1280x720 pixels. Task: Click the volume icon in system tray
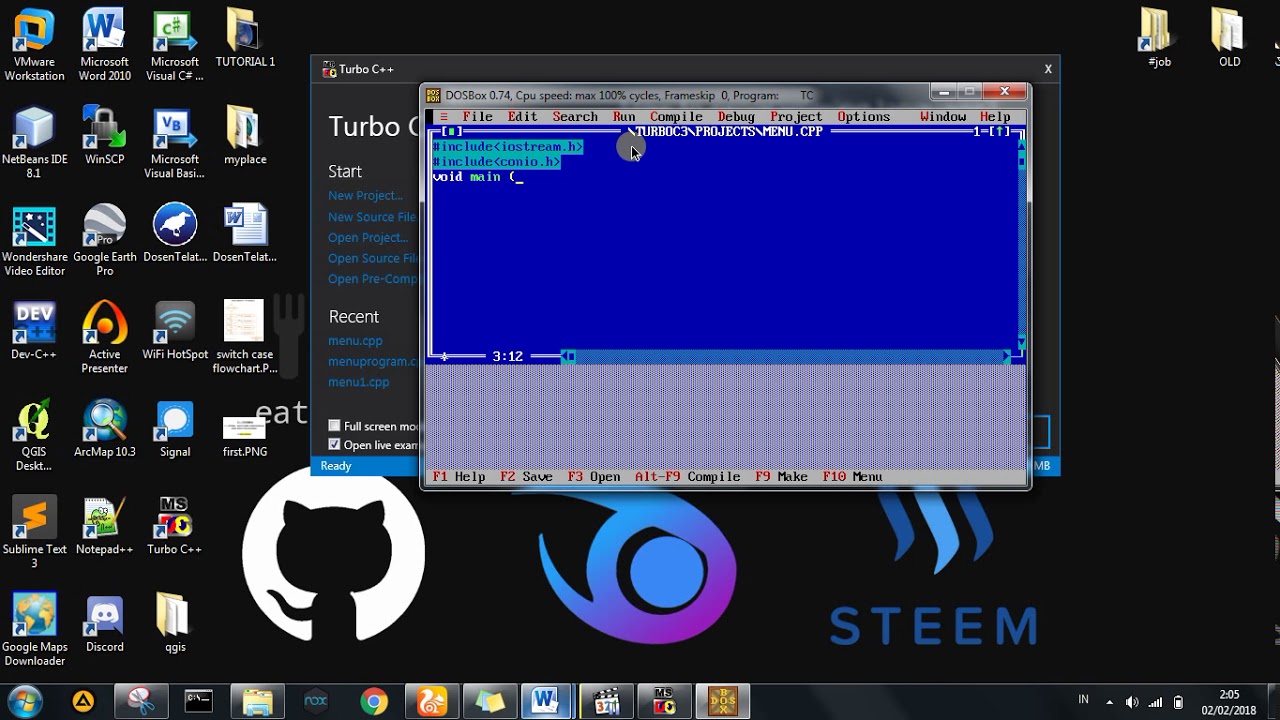pyautogui.click(x=1132, y=702)
